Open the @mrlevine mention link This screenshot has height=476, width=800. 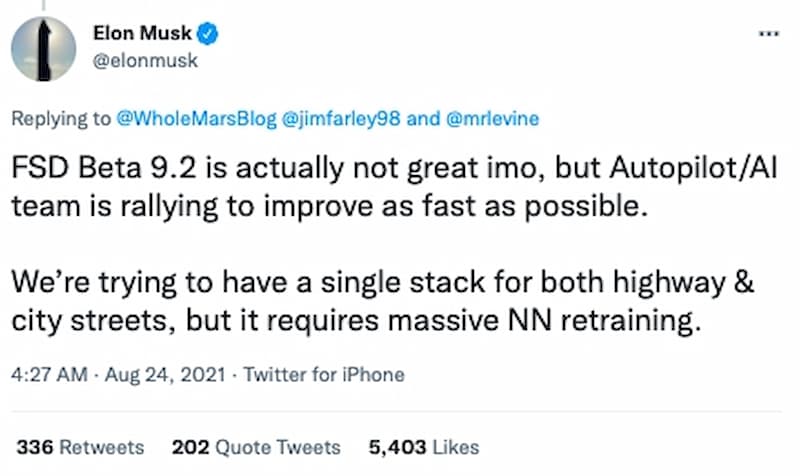492,118
